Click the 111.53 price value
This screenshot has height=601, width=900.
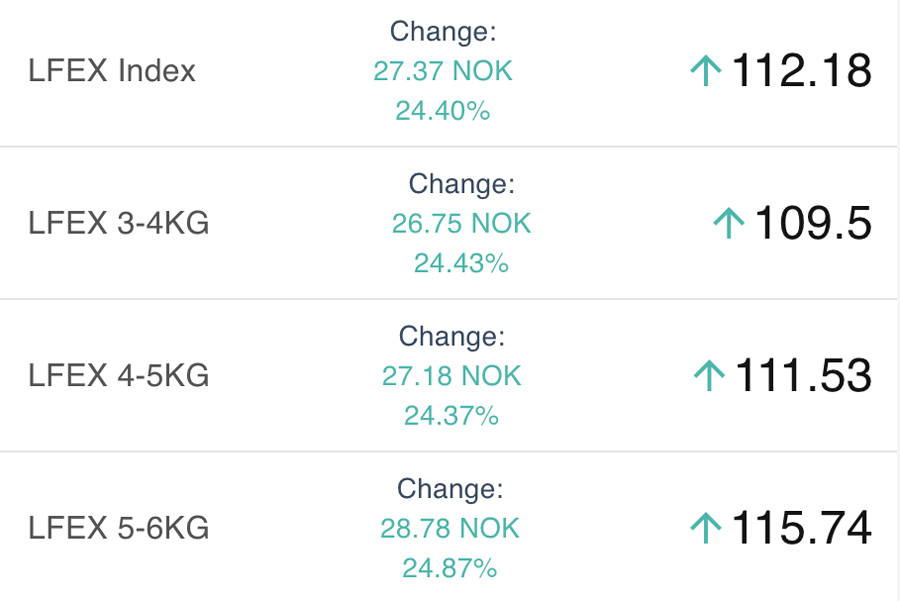coord(803,376)
